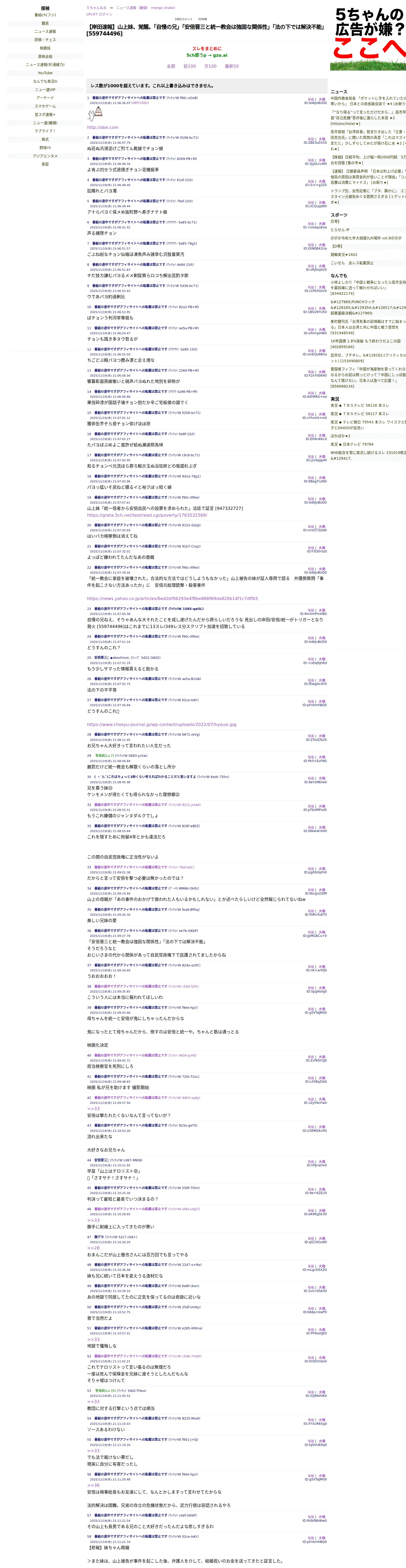Click the スレをまとめに red text
The height and width of the screenshot is (1568, 406).
pos(207,49)
